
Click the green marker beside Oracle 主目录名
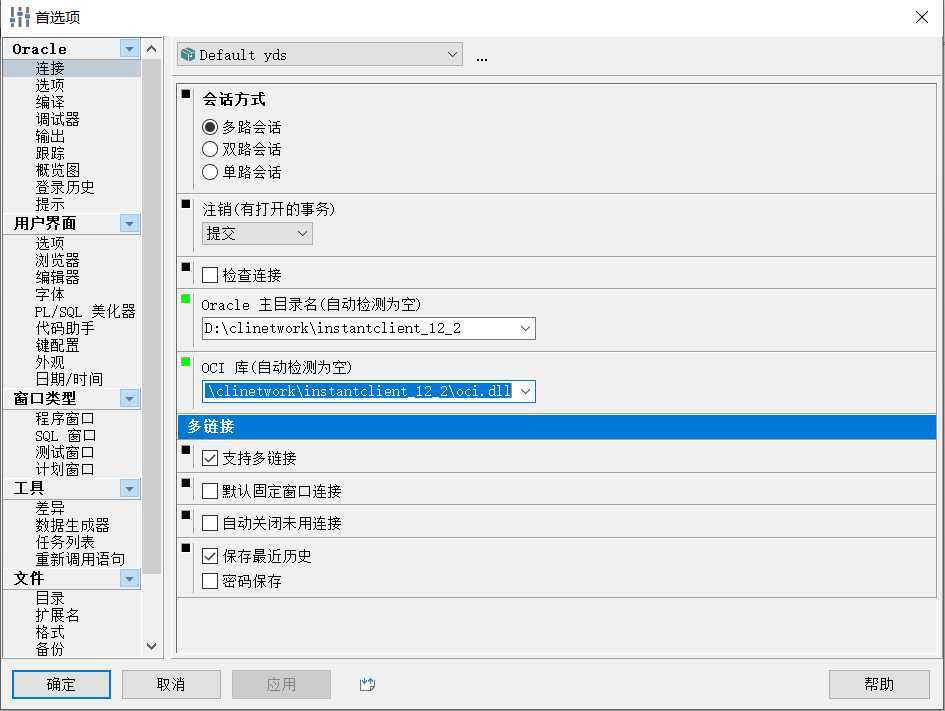186,299
